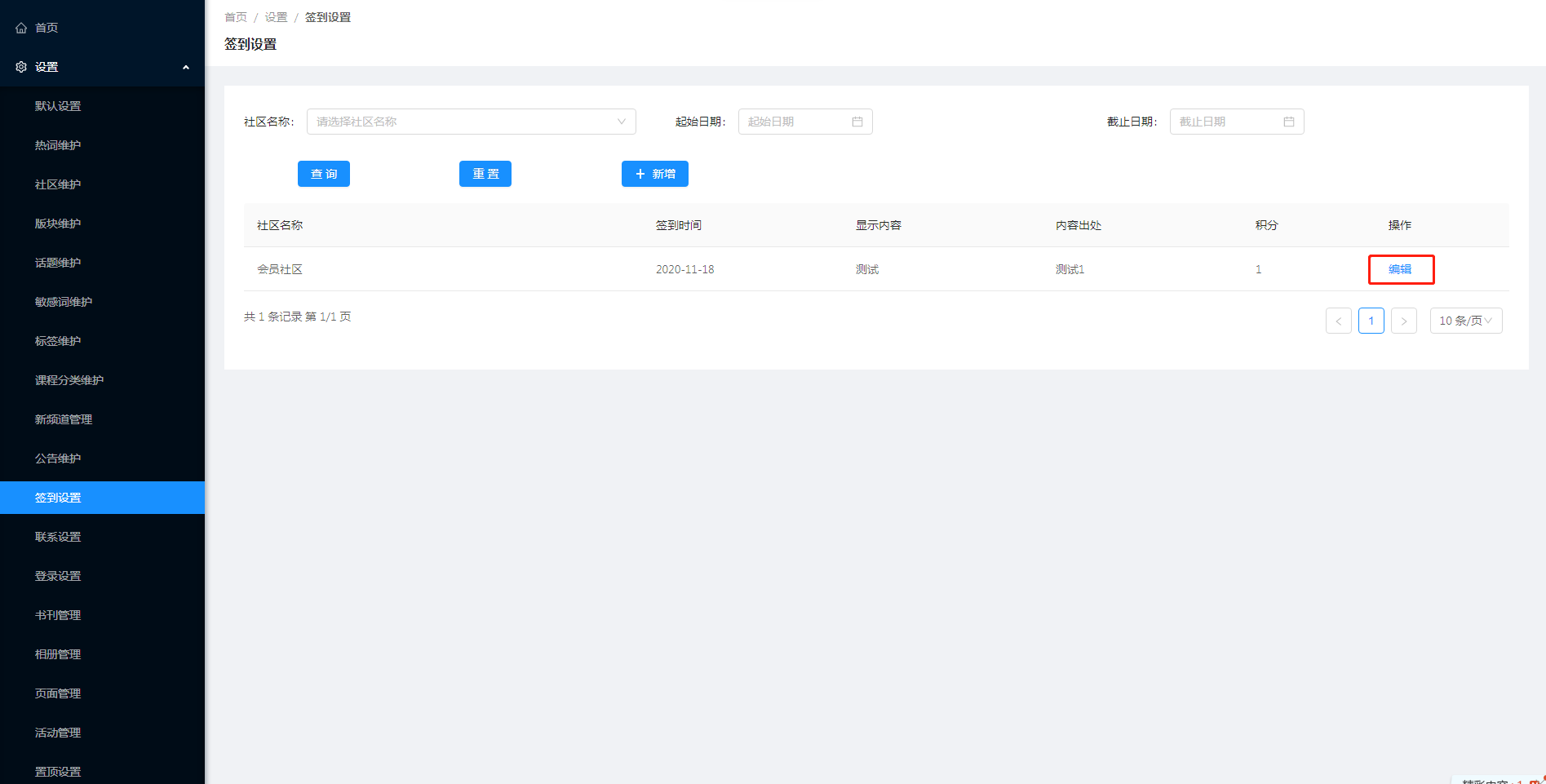Click 设置 breadcrumb link

tap(276, 17)
